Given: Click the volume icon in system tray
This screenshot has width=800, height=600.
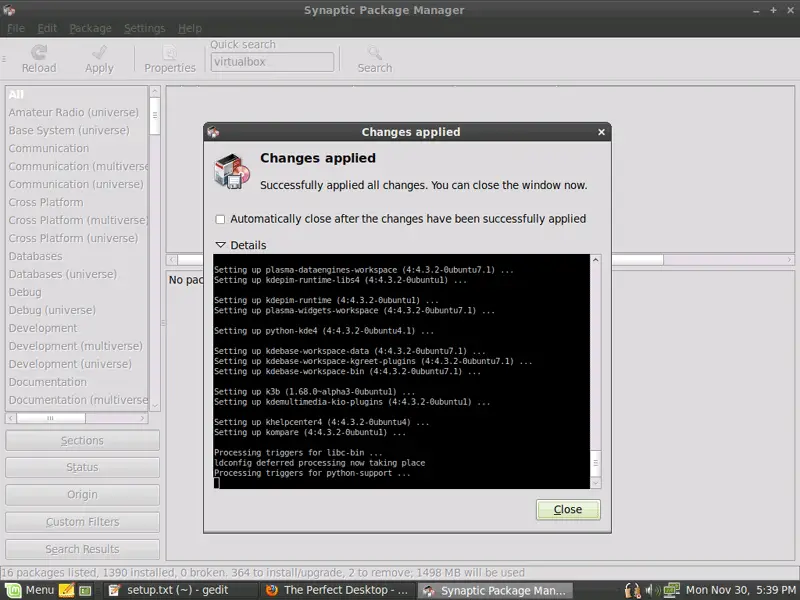Looking at the screenshot, I should [652, 590].
